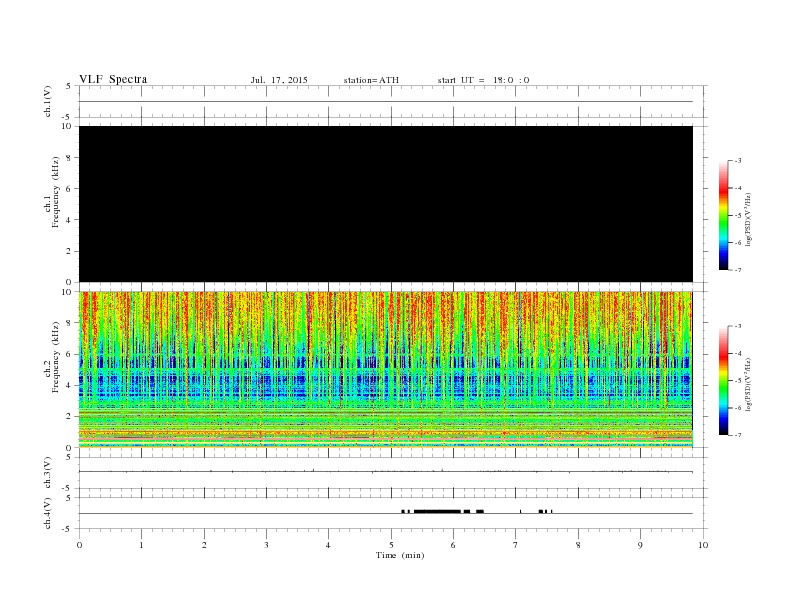This screenshot has width=792, height=612.
Task: Click the long ch.4 pulse block near minute 5.7
Action: (x=437, y=512)
